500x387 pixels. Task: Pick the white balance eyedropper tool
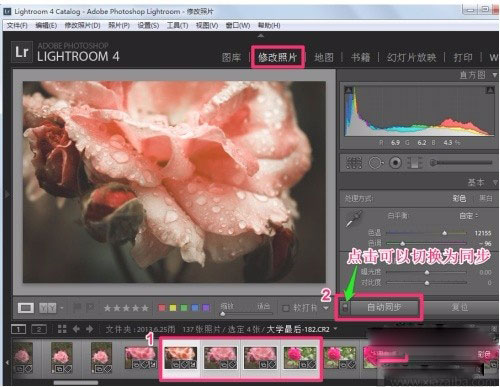[354, 219]
